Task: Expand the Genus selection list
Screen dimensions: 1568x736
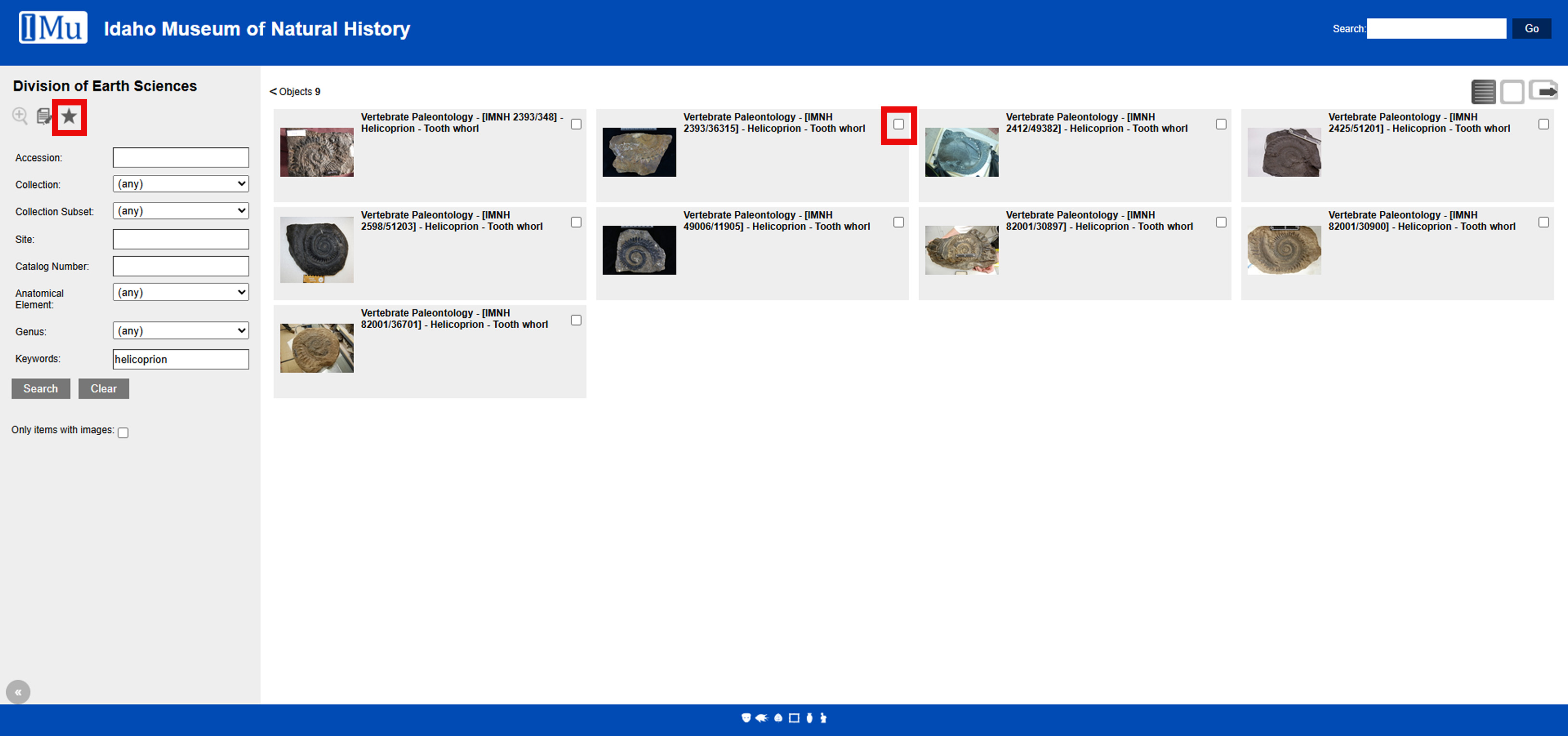Action: pos(181,331)
